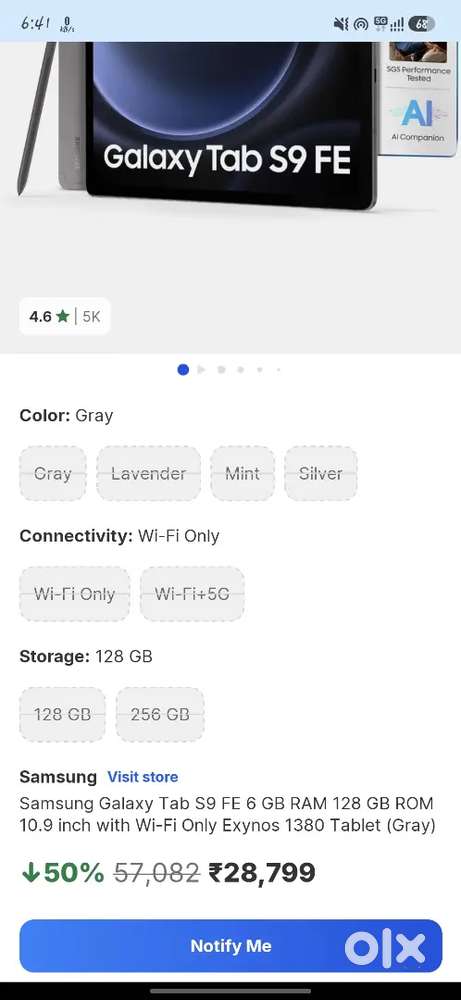
Task: Choose the Mint color variant
Action: (242, 473)
